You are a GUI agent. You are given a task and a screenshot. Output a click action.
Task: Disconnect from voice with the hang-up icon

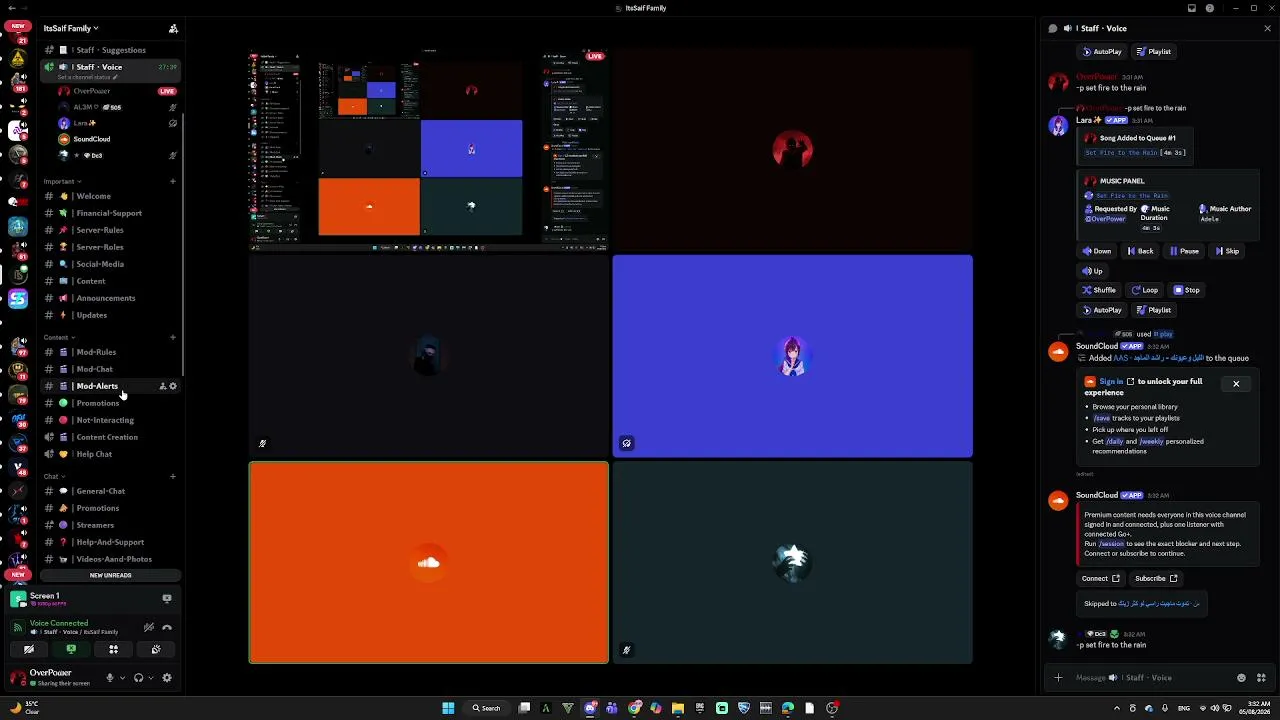pyautogui.click(x=167, y=628)
